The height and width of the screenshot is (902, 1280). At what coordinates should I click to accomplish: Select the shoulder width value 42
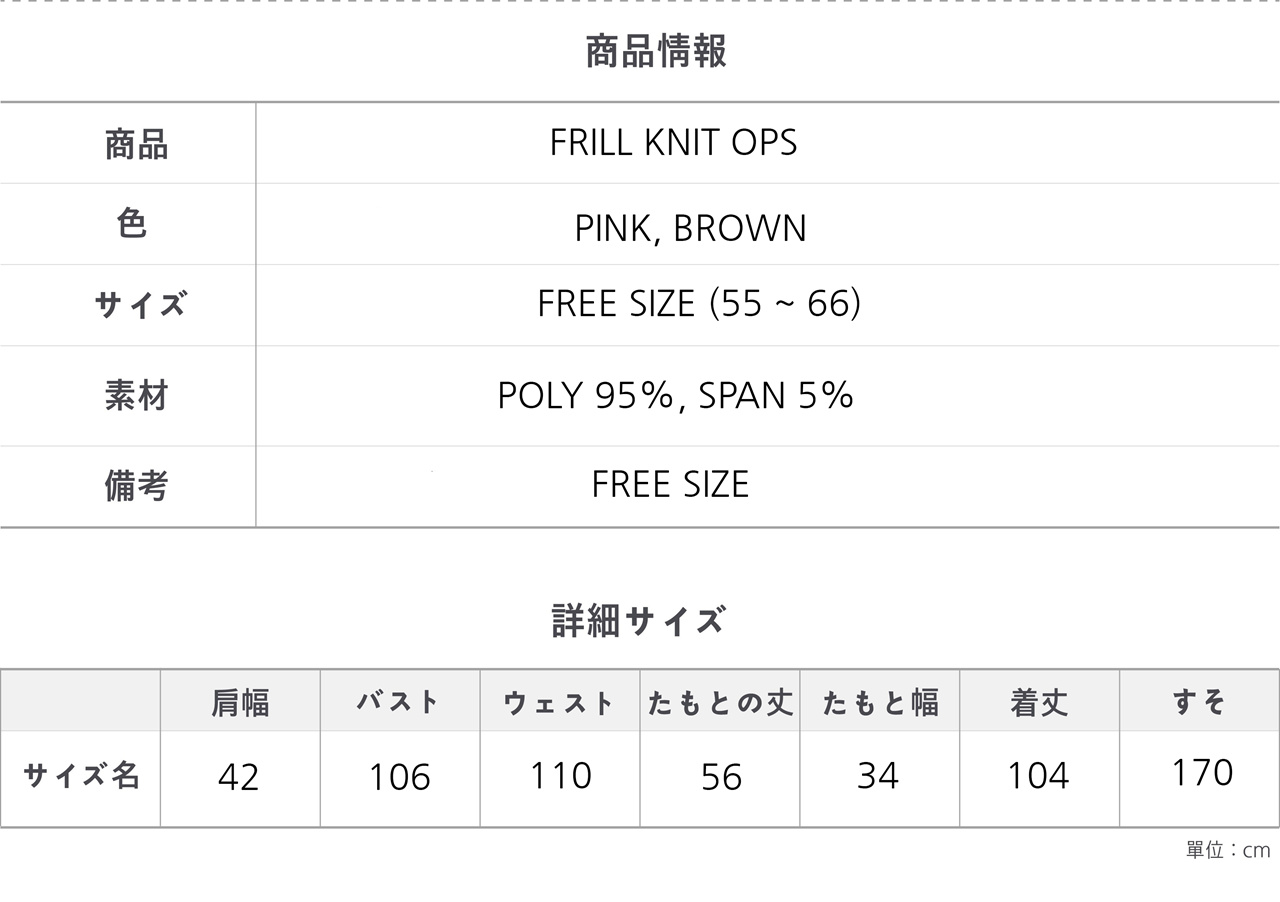click(238, 777)
